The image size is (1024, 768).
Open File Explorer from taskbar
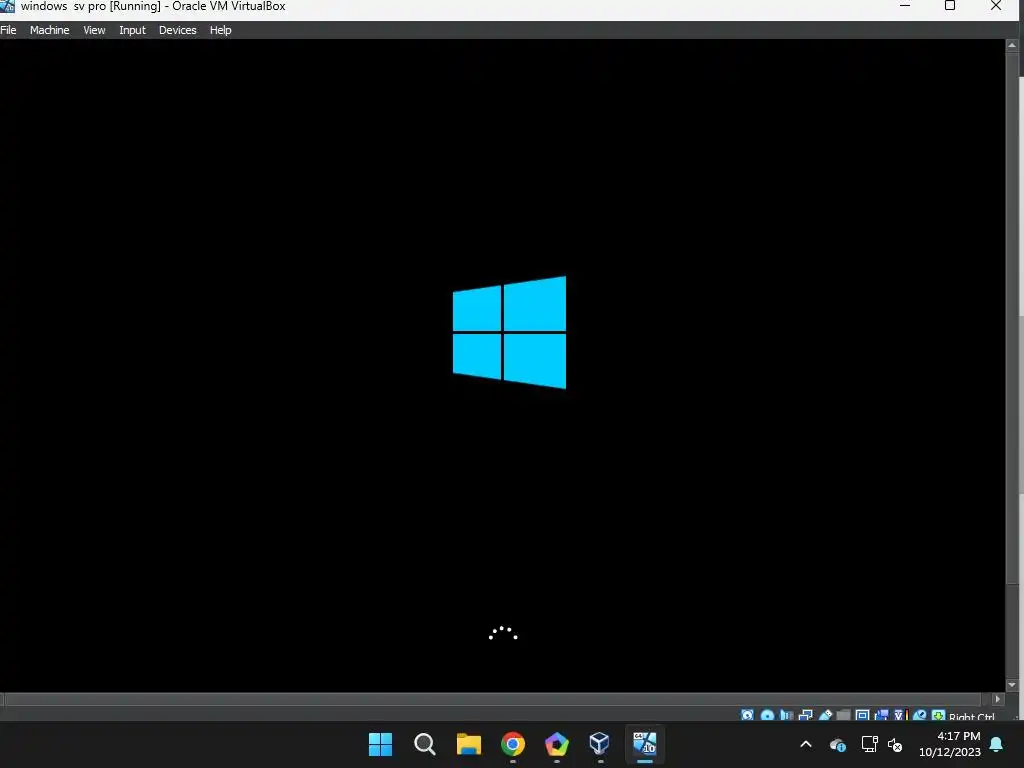coord(468,744)
